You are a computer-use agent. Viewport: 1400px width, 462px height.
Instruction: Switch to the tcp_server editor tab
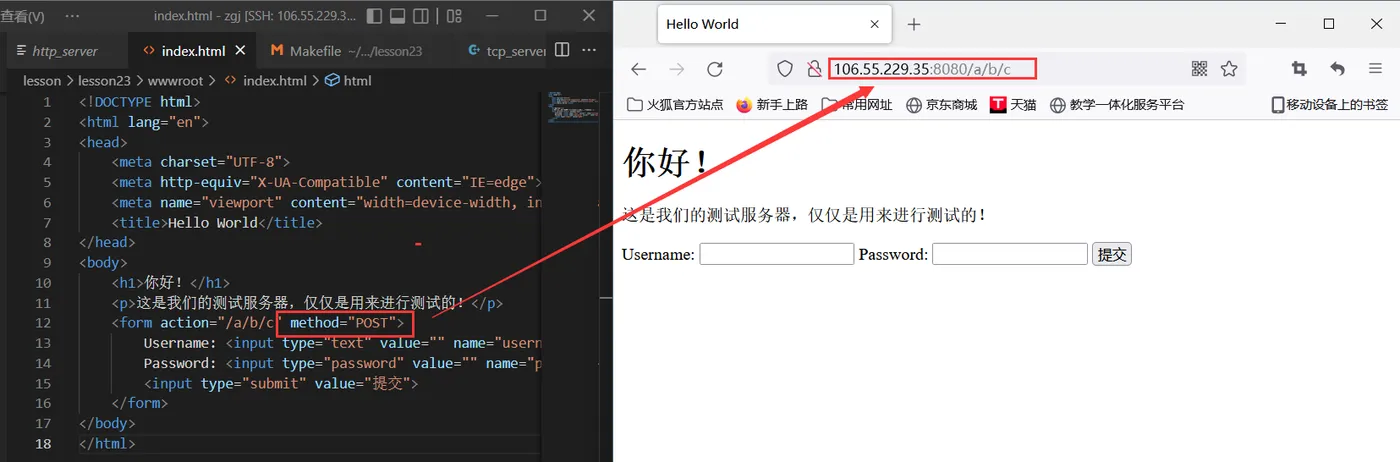(505, 51)
